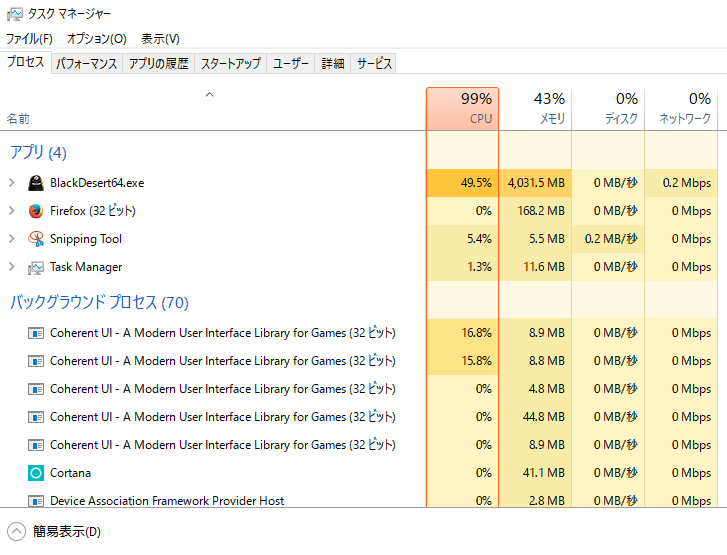The image size is (727, 555).
Task: Click the 11.6 MB memory cell of Task Manager
Action: [x=535, y=267]
